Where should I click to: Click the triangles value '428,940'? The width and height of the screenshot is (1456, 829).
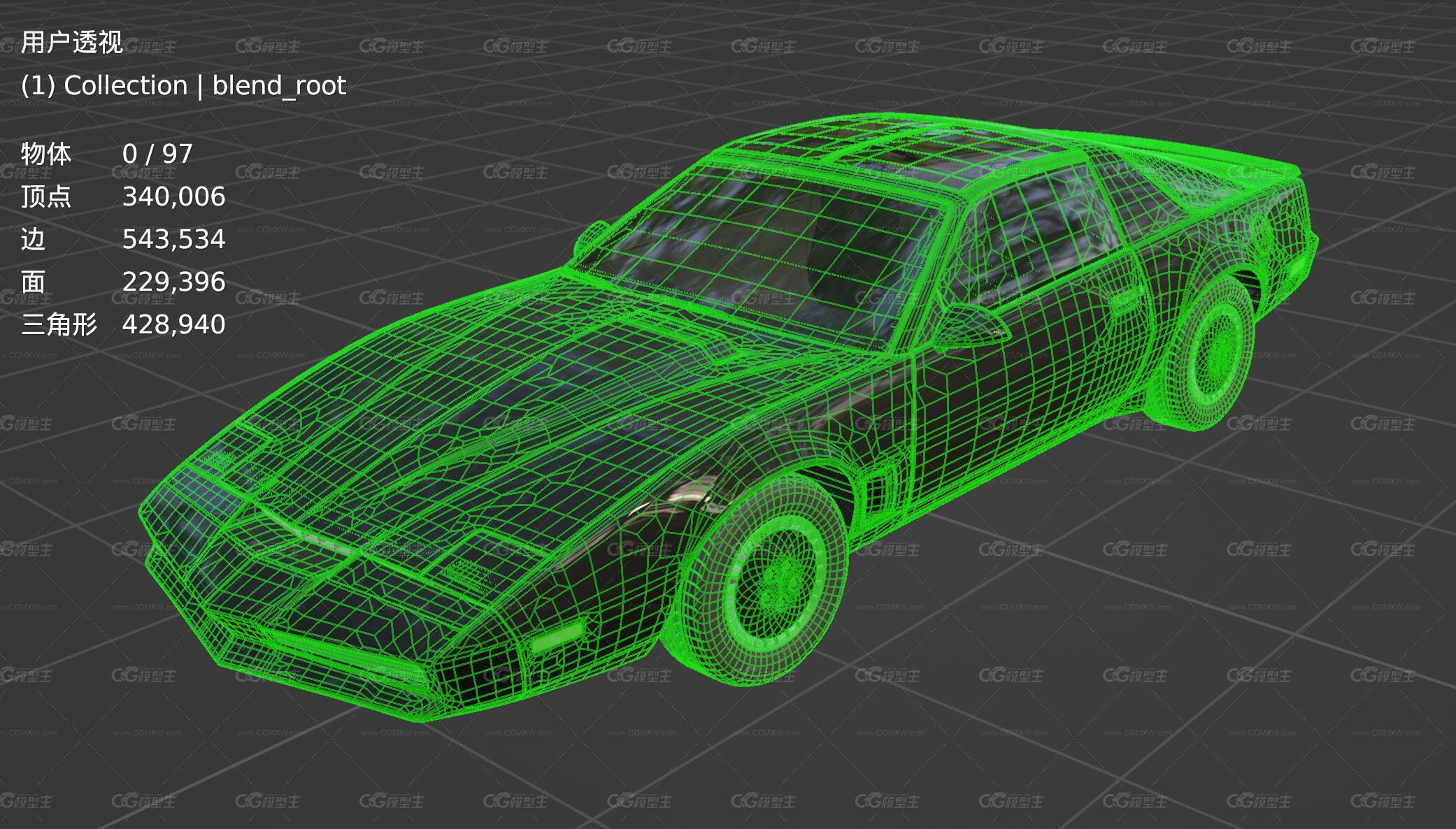(x=173, y=324)
